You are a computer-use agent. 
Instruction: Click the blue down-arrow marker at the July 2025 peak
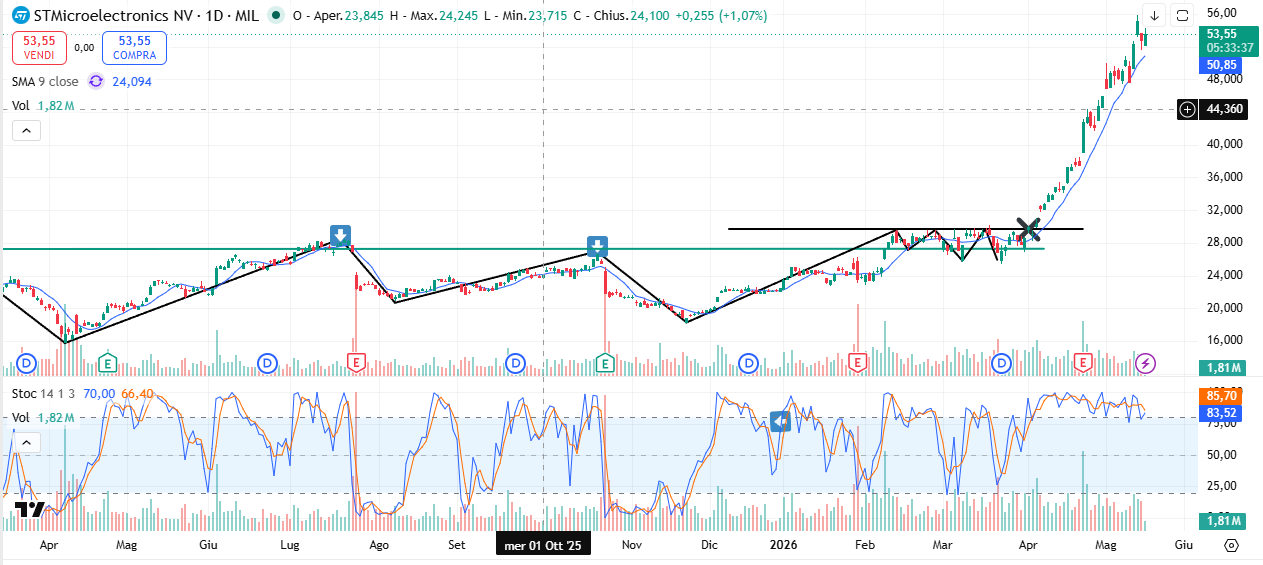tap(340, 237)
